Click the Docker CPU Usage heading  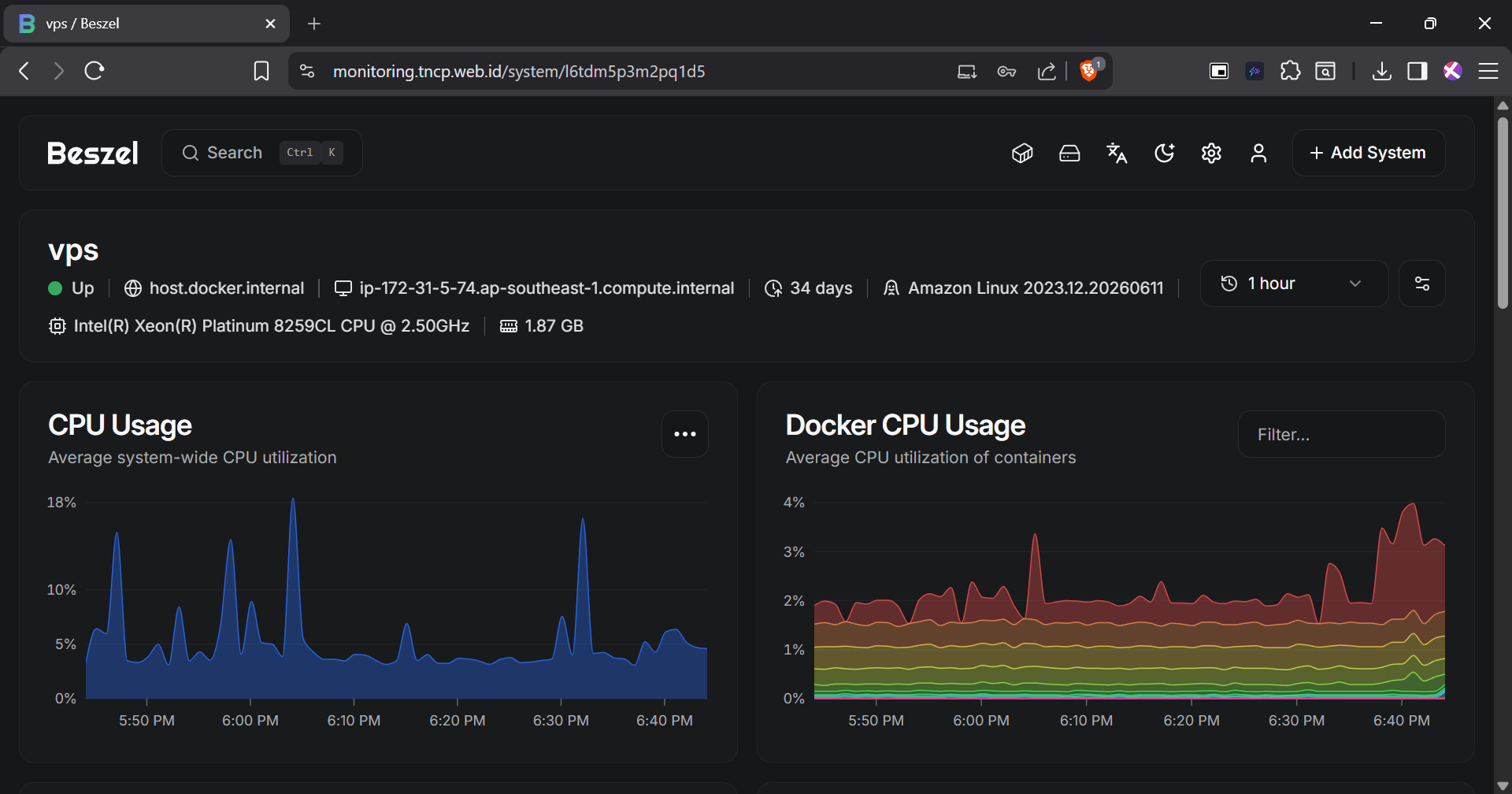click(906, 425)
